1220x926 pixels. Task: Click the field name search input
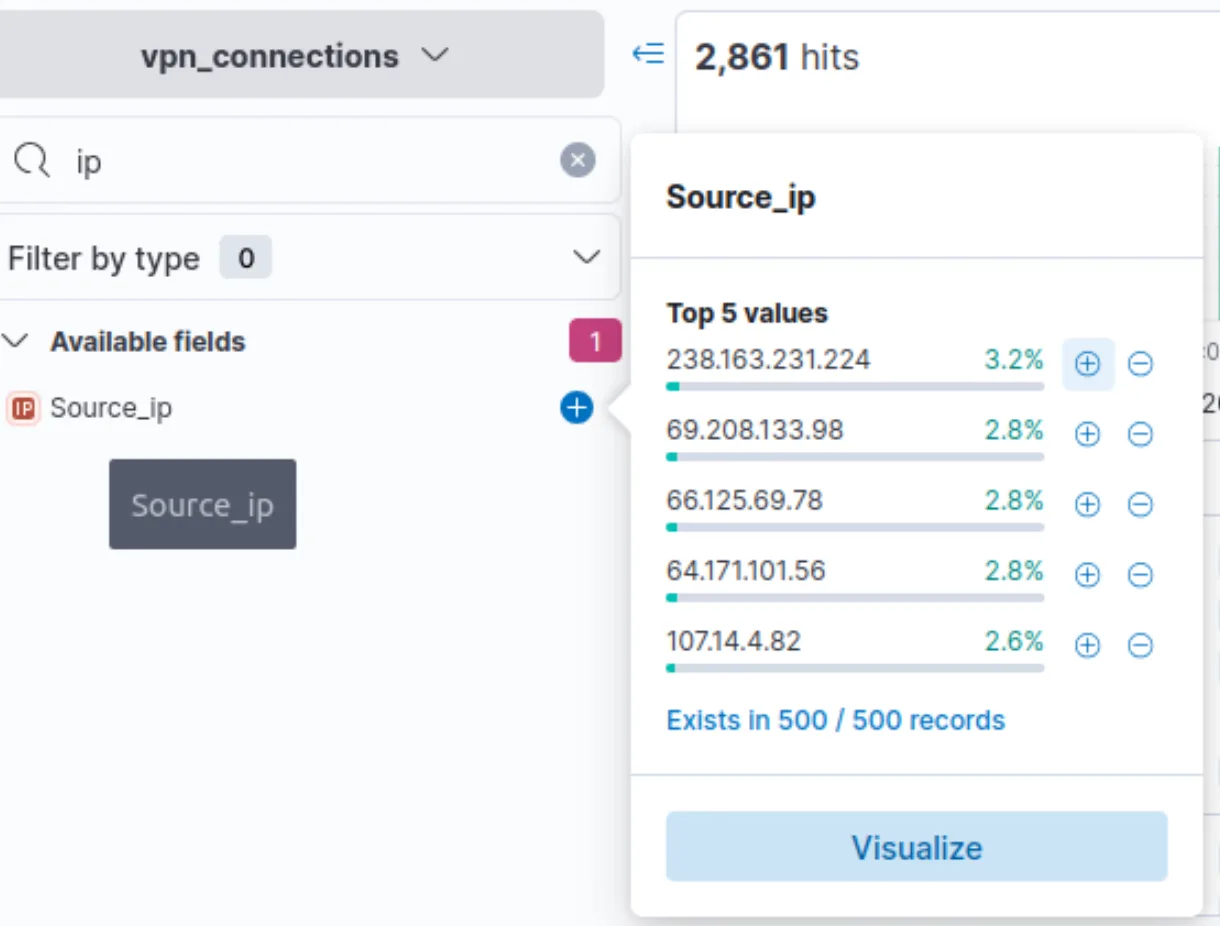300,160
